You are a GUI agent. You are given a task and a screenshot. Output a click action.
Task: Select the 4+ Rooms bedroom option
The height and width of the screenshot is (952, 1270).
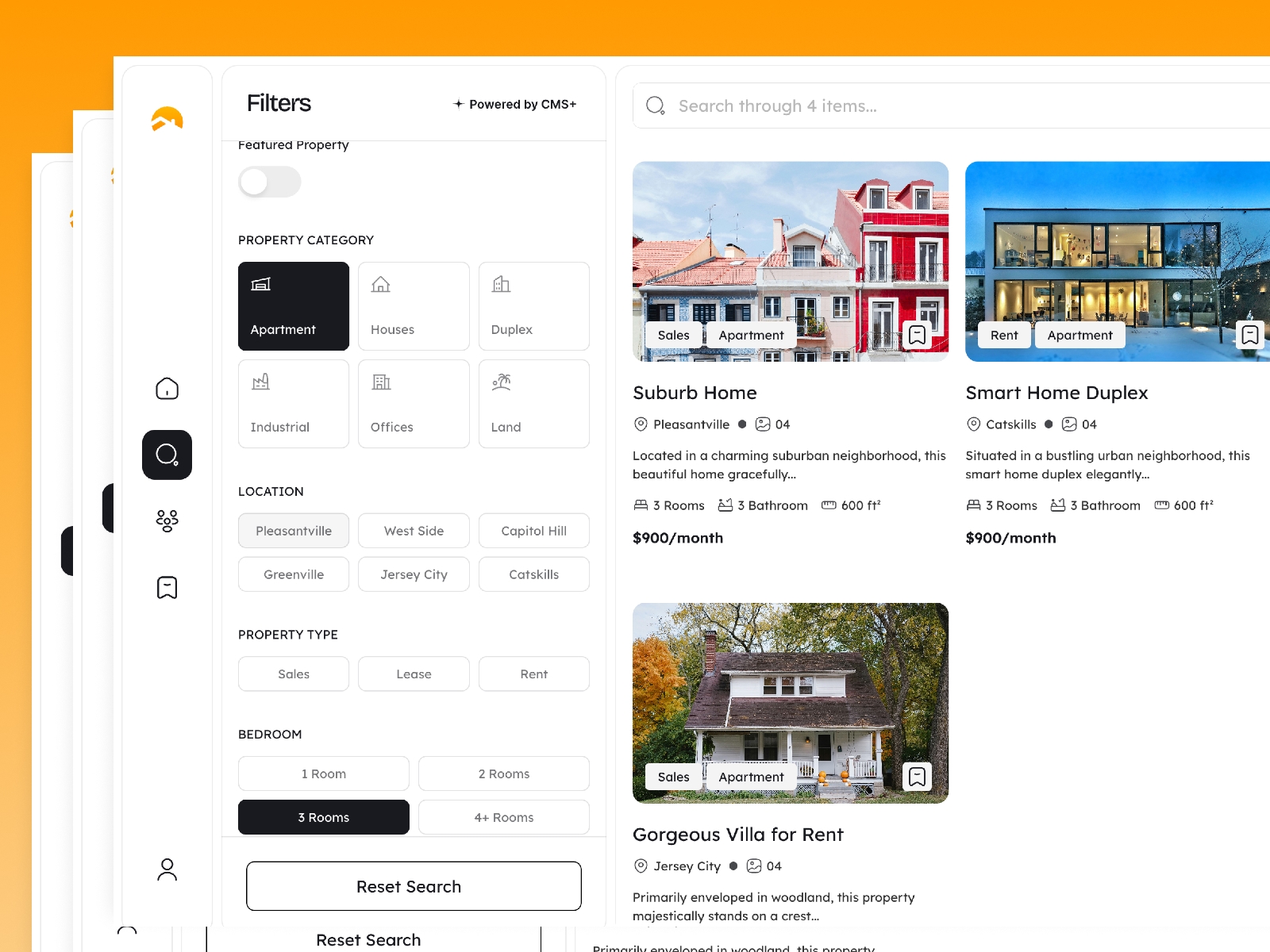point(503,817)
